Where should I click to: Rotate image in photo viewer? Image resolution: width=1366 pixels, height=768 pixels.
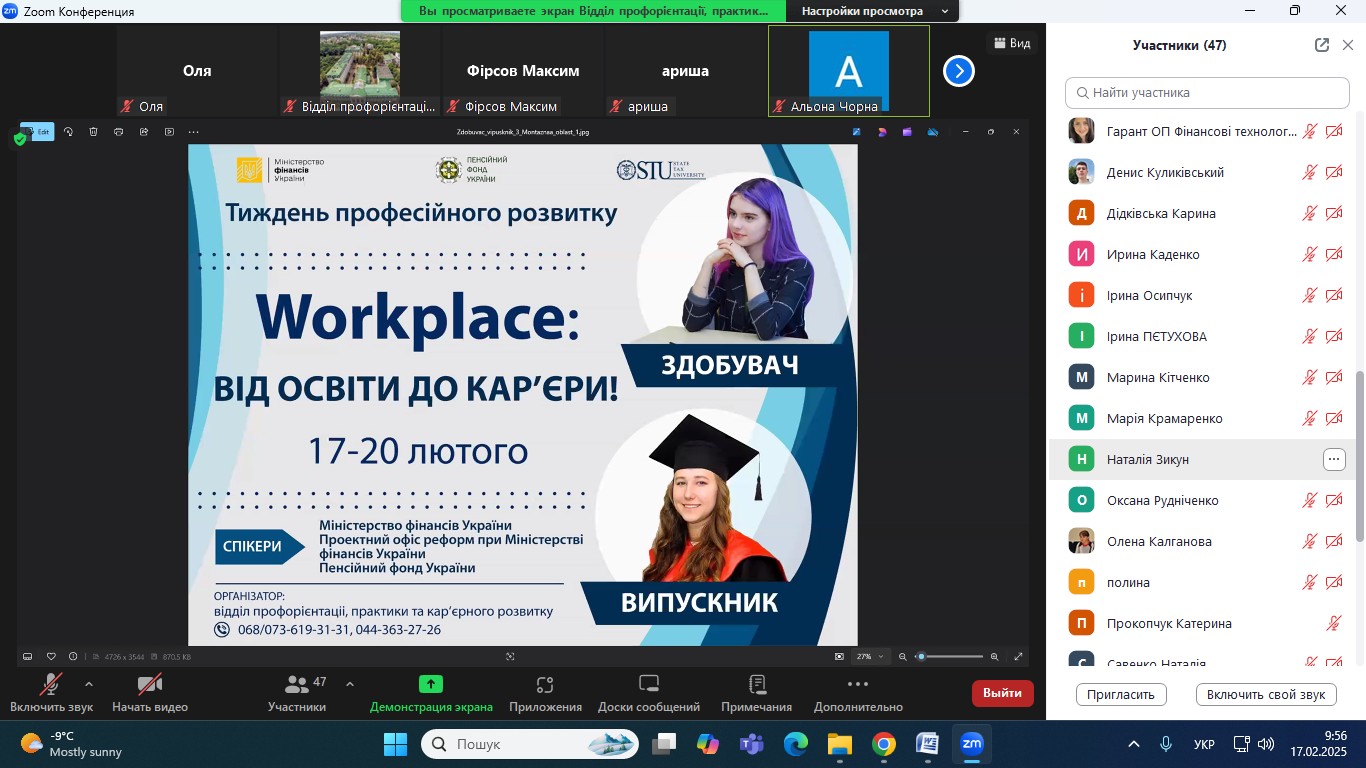[x=69, y=132]
